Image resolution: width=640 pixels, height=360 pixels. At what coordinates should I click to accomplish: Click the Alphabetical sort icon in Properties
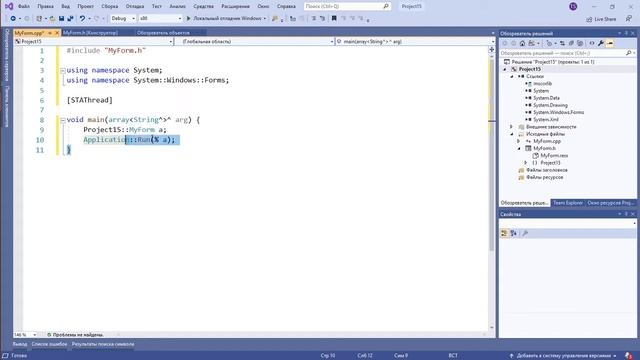coord(513,233)
